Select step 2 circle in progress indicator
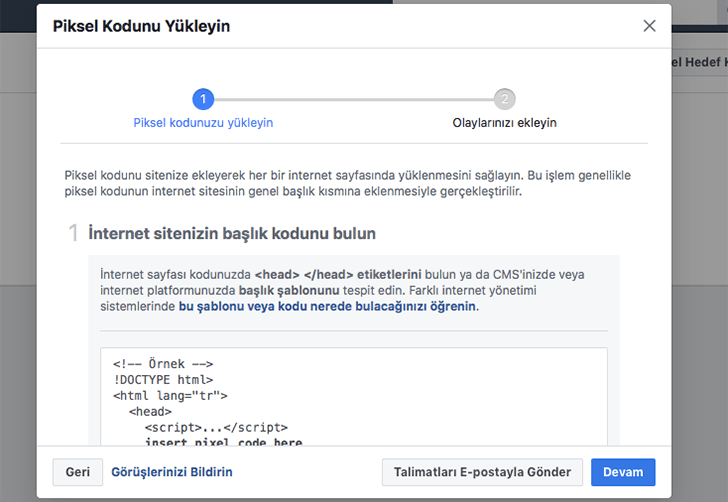The height and width of the screenshot is (502, 728). tap(505, 99)
